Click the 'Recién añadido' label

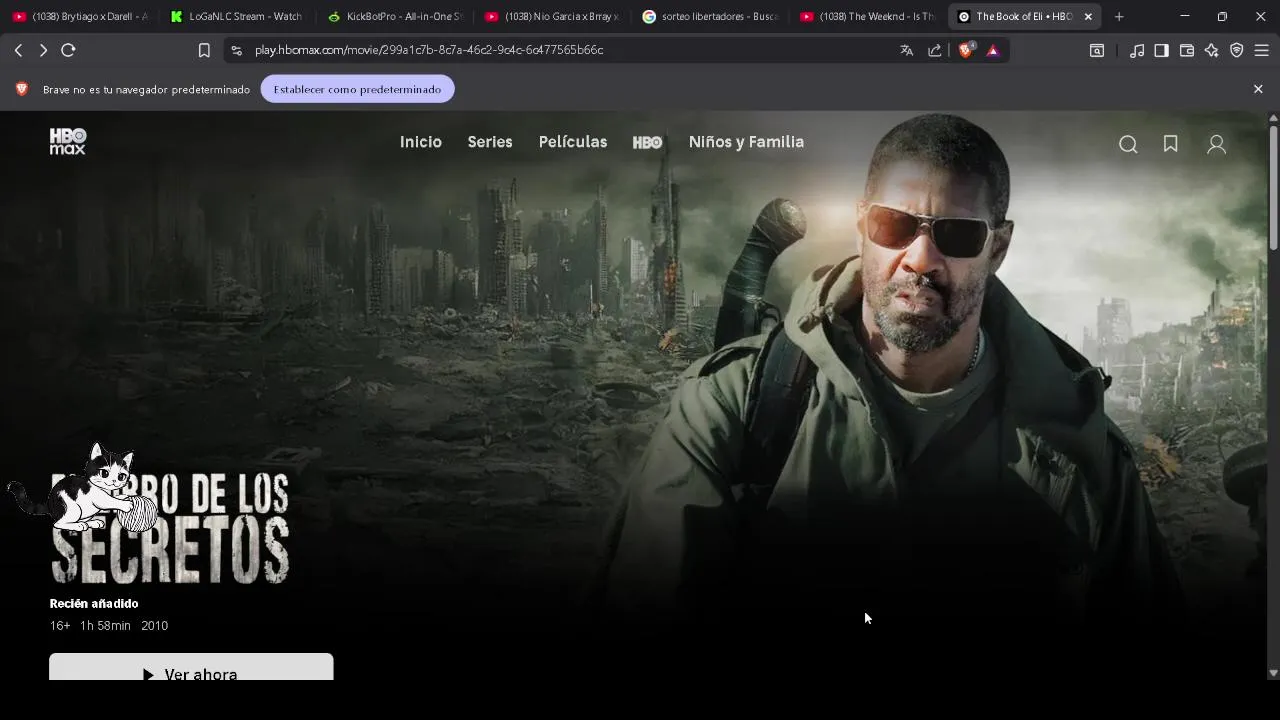[94, 604]
